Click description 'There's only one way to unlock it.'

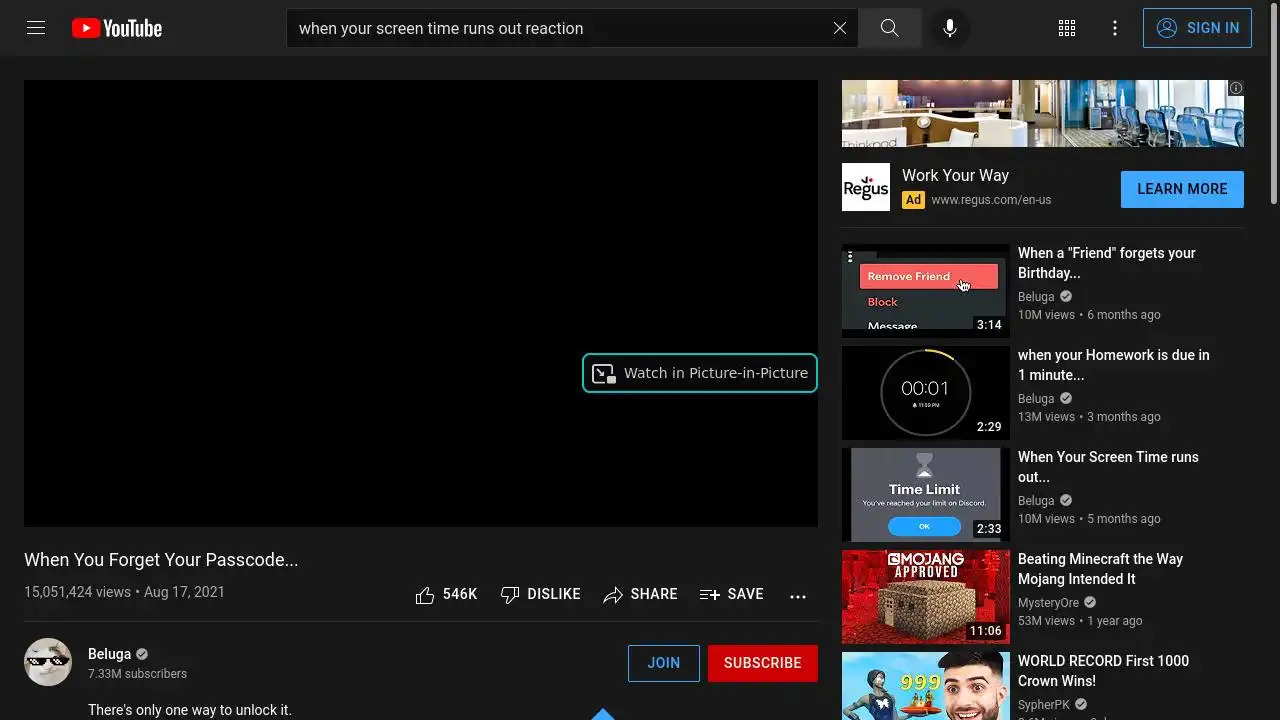(190, 710)
